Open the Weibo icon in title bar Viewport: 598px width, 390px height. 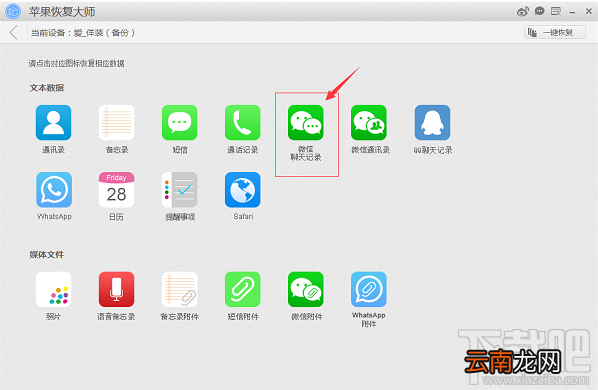click(x=523, y=12)
